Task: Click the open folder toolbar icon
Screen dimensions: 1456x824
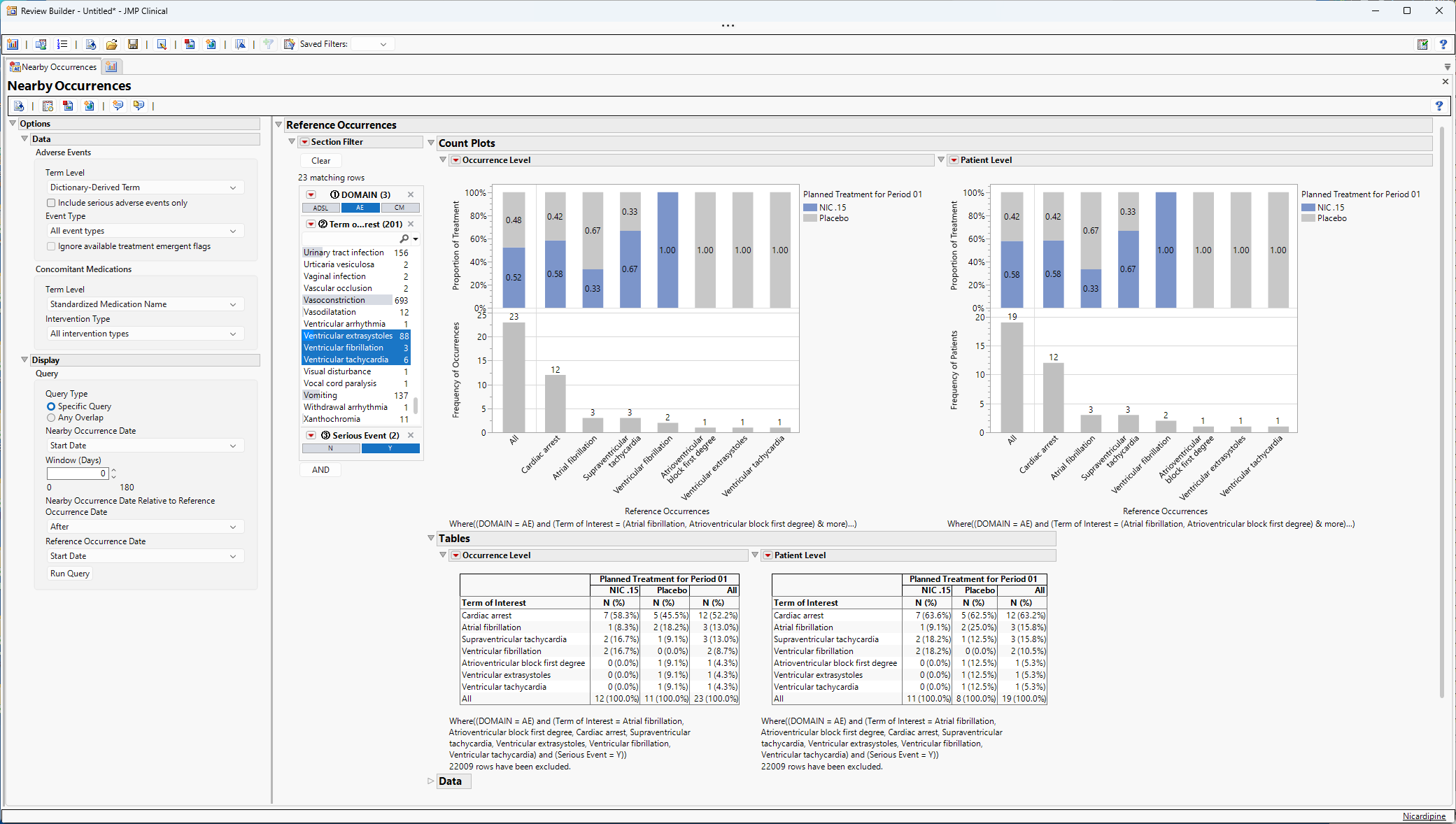Action: pyautogui.click(x=111, y=44)
